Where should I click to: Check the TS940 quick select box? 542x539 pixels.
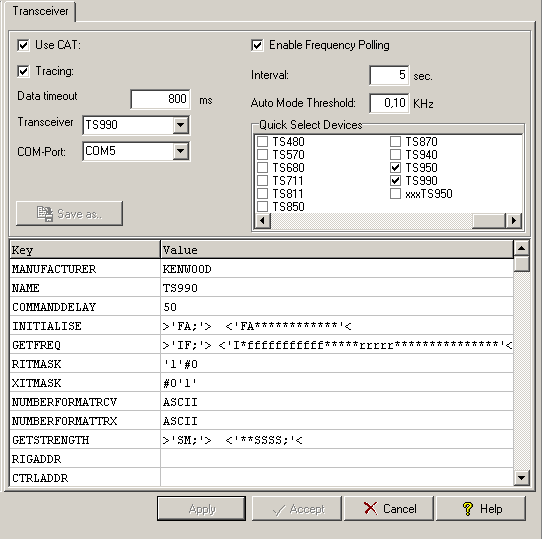tap(395, 155)
